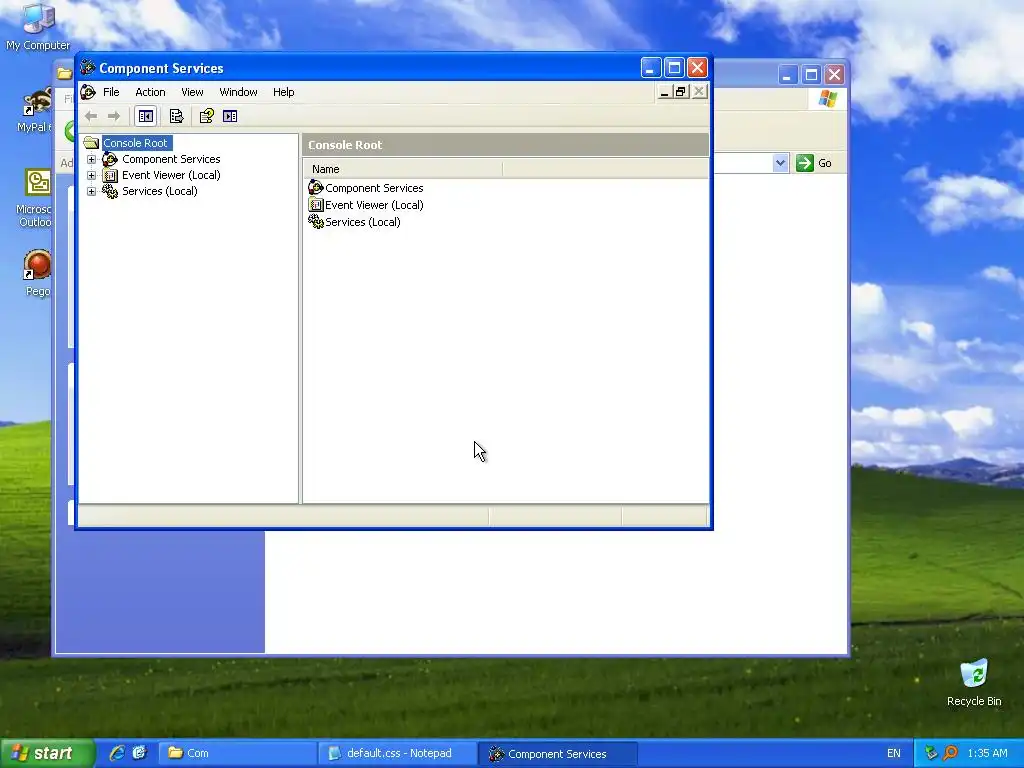Open the File menu
1024x768 pixels.
111,92
